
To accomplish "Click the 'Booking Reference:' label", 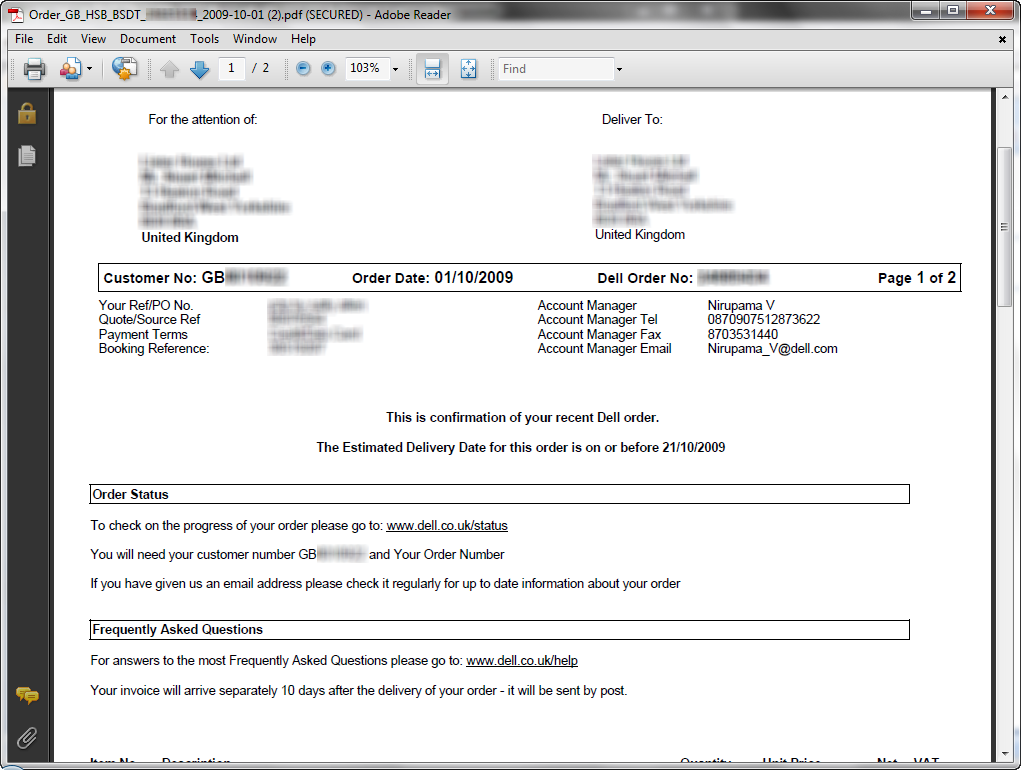I will click(x=154, y=349).
